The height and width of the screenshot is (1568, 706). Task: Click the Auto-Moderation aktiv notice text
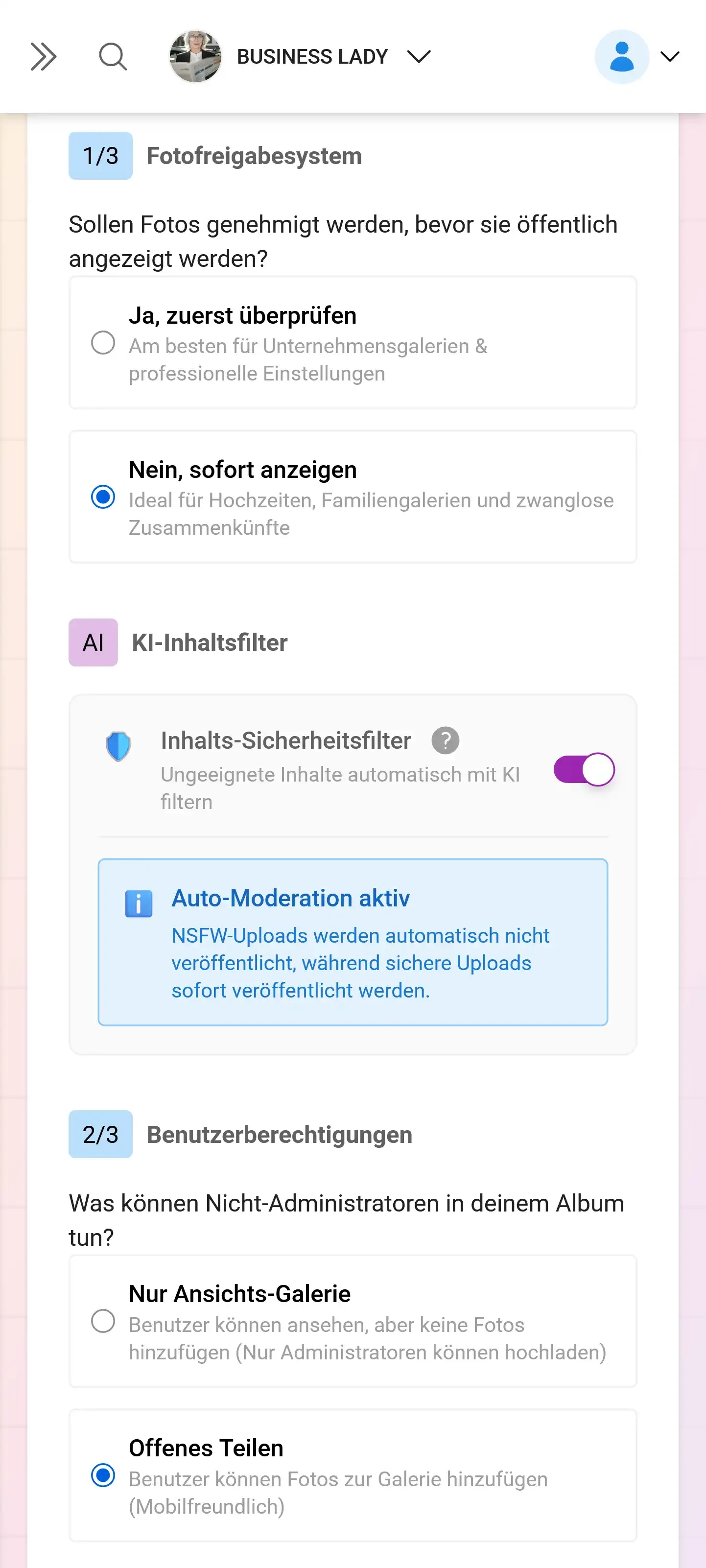291,898
